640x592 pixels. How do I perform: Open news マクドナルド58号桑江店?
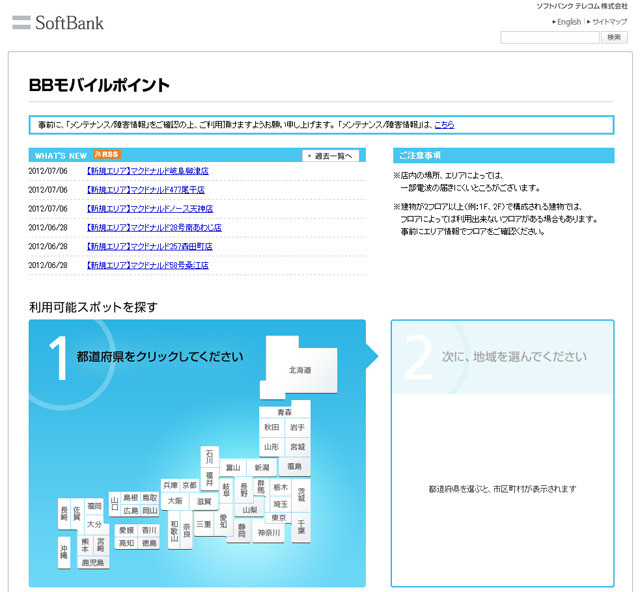[x=147, y=265]
